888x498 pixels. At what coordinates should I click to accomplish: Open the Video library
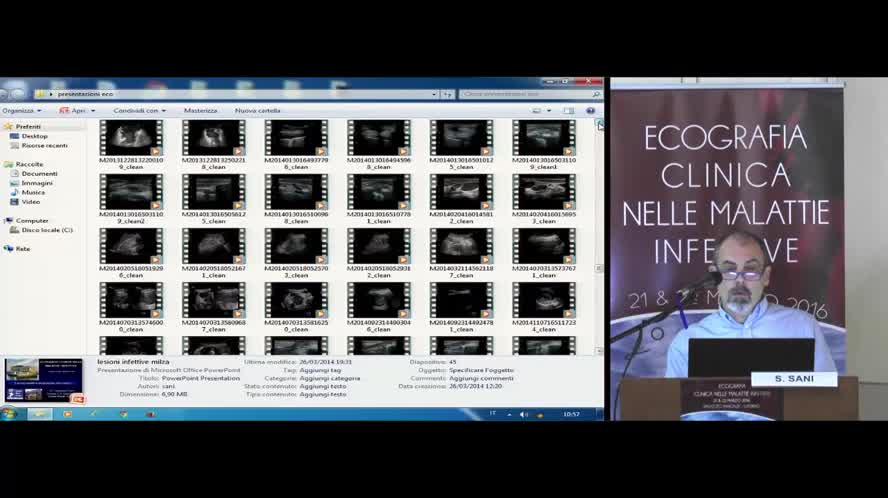31,202
